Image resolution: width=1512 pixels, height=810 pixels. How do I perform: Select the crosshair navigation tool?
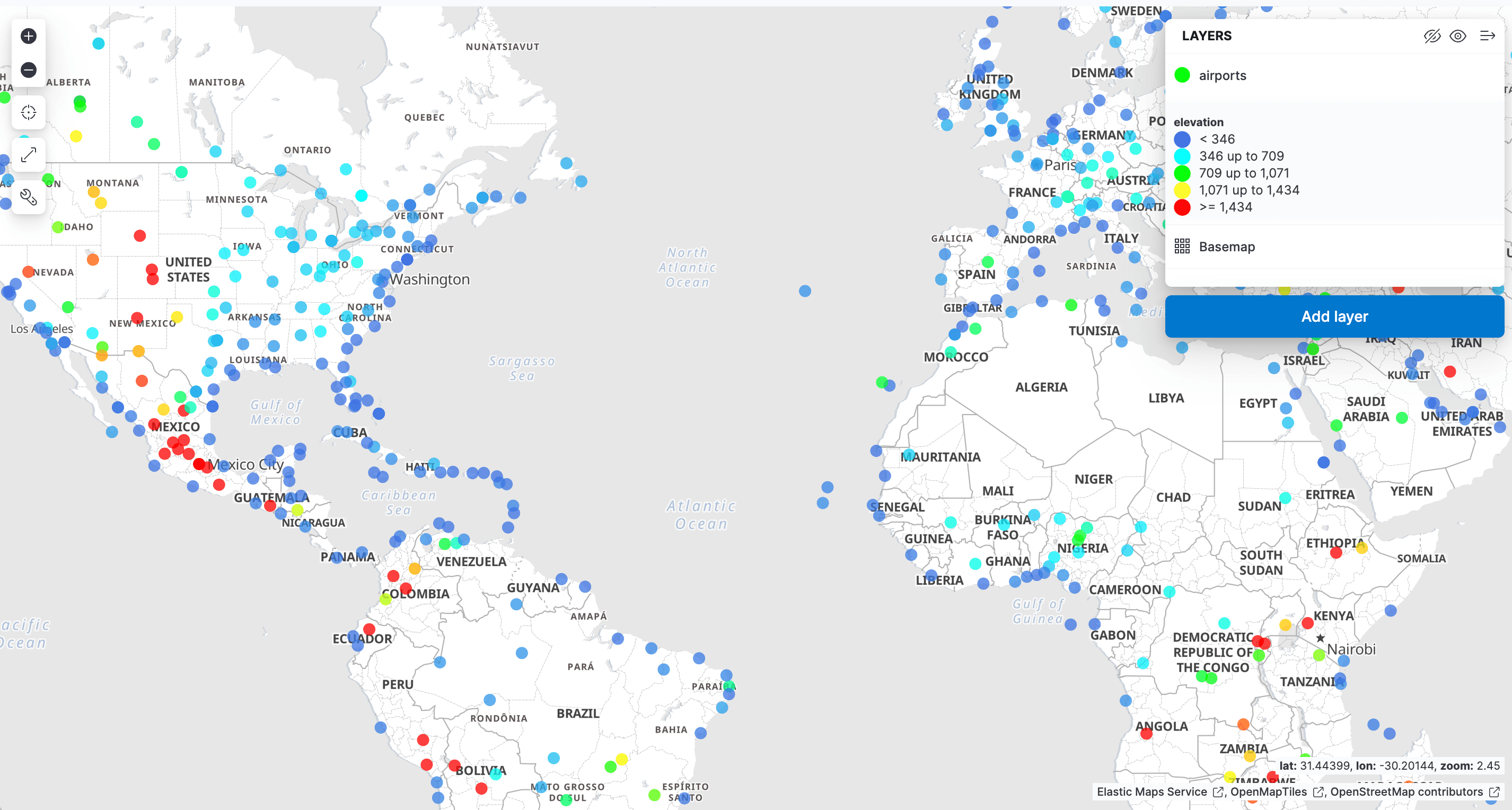[28, 112]
